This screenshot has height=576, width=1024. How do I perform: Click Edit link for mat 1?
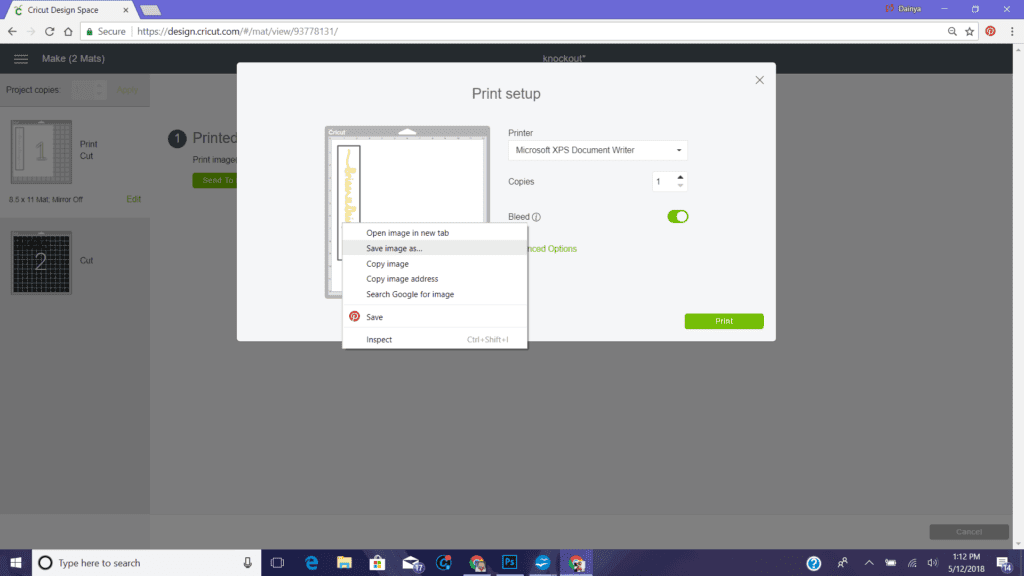(x=133, y=199)
